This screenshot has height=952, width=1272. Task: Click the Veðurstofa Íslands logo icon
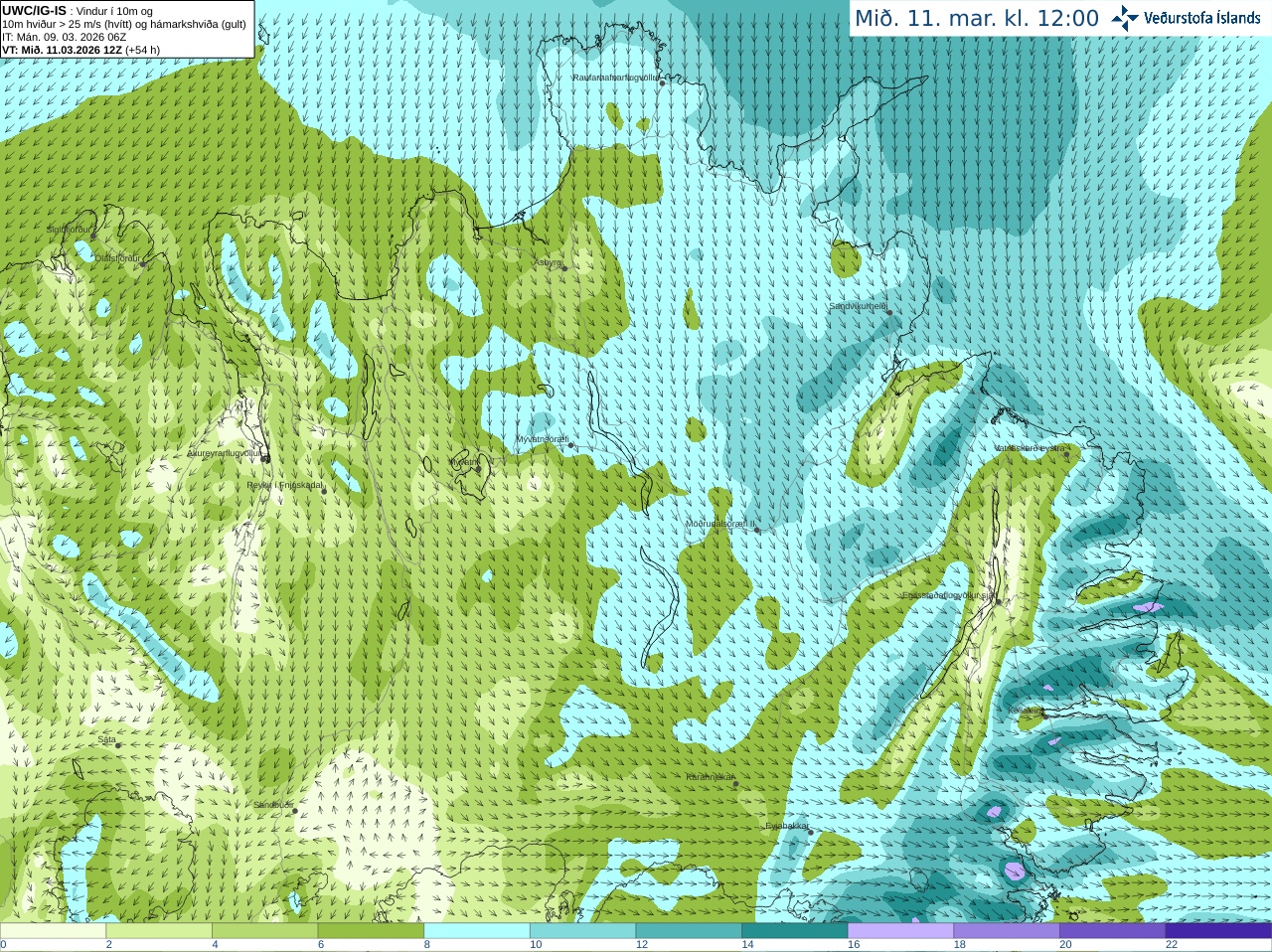point(1125,18)
